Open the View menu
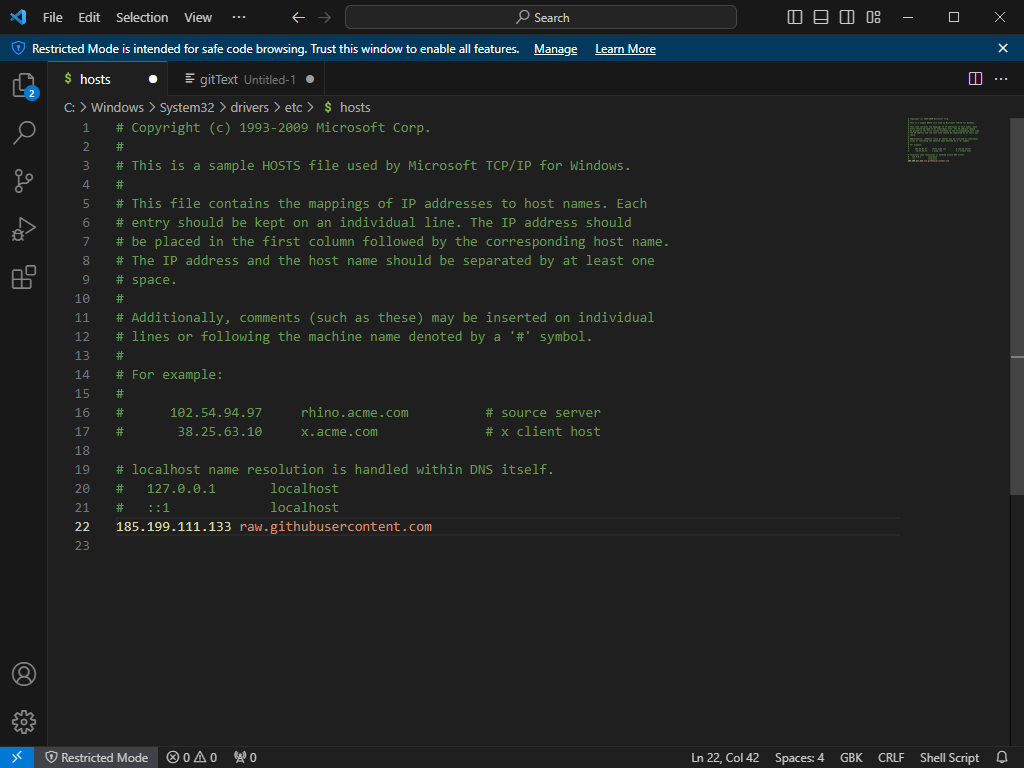This screenshot has height=768, width=1024. (x=197, y=18)
